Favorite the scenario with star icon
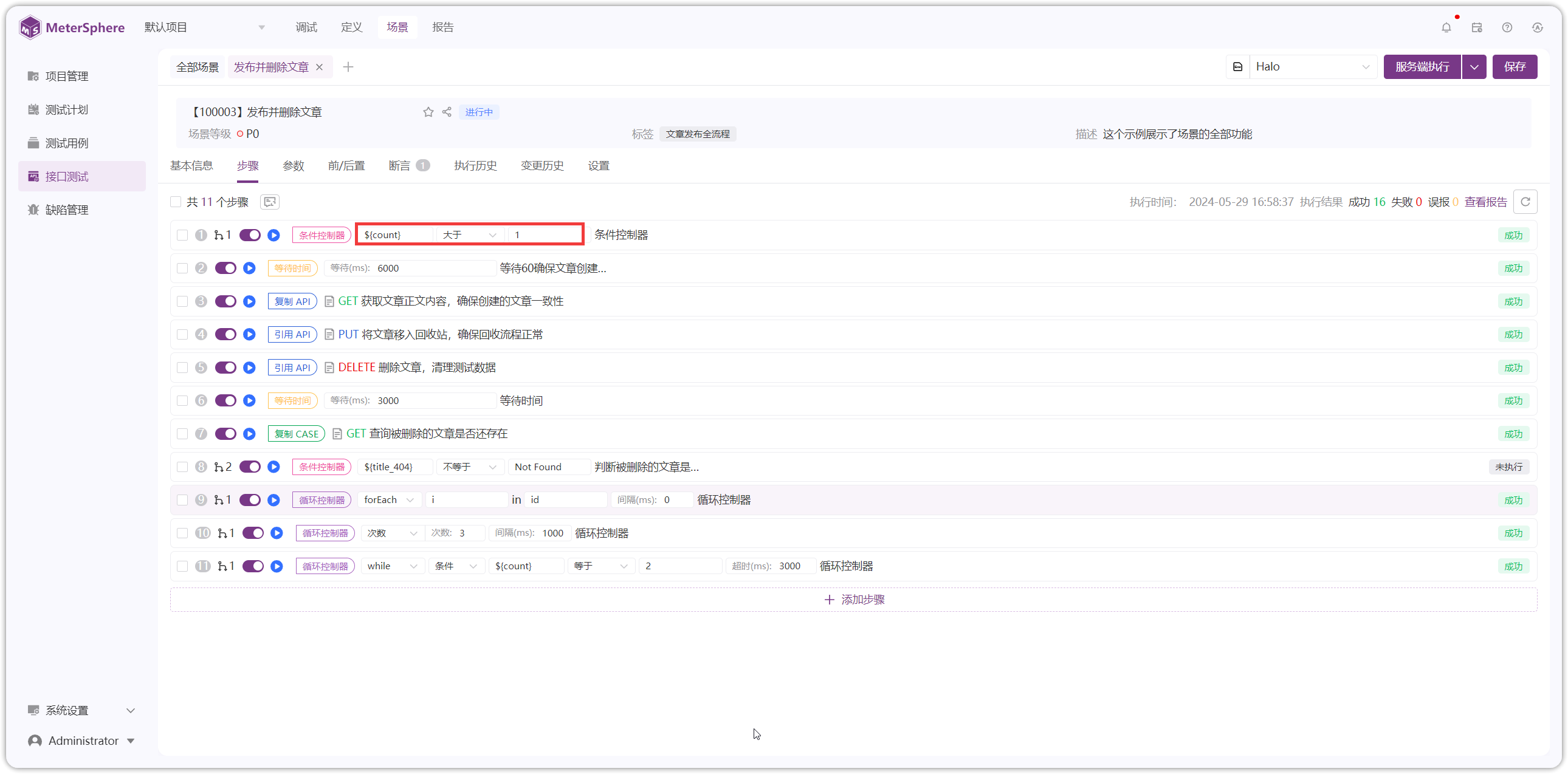The width and height of the screenshot is (1568, 774). click(x=428, y=112)
